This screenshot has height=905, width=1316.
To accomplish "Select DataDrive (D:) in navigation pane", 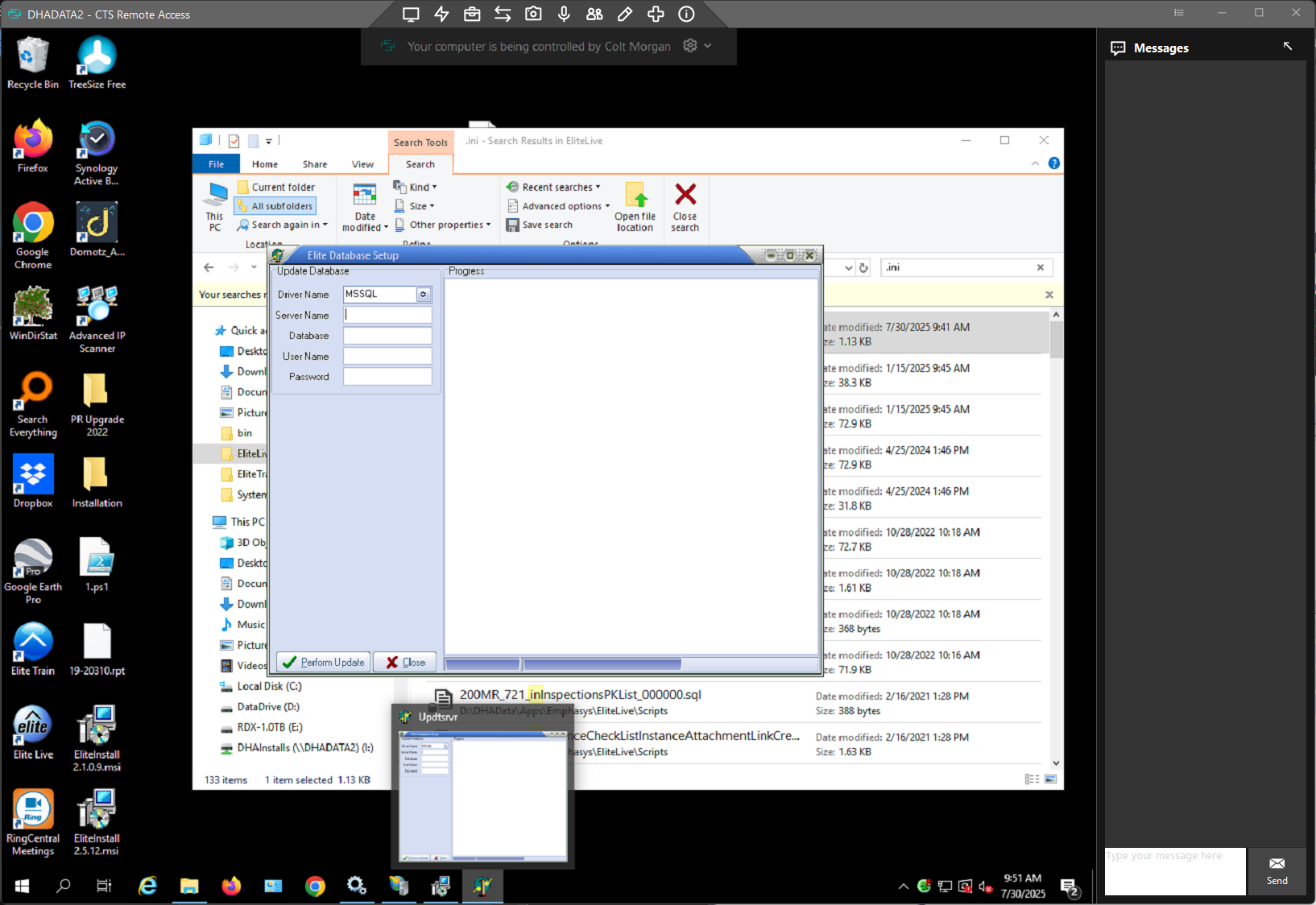I will click(268, 707).
